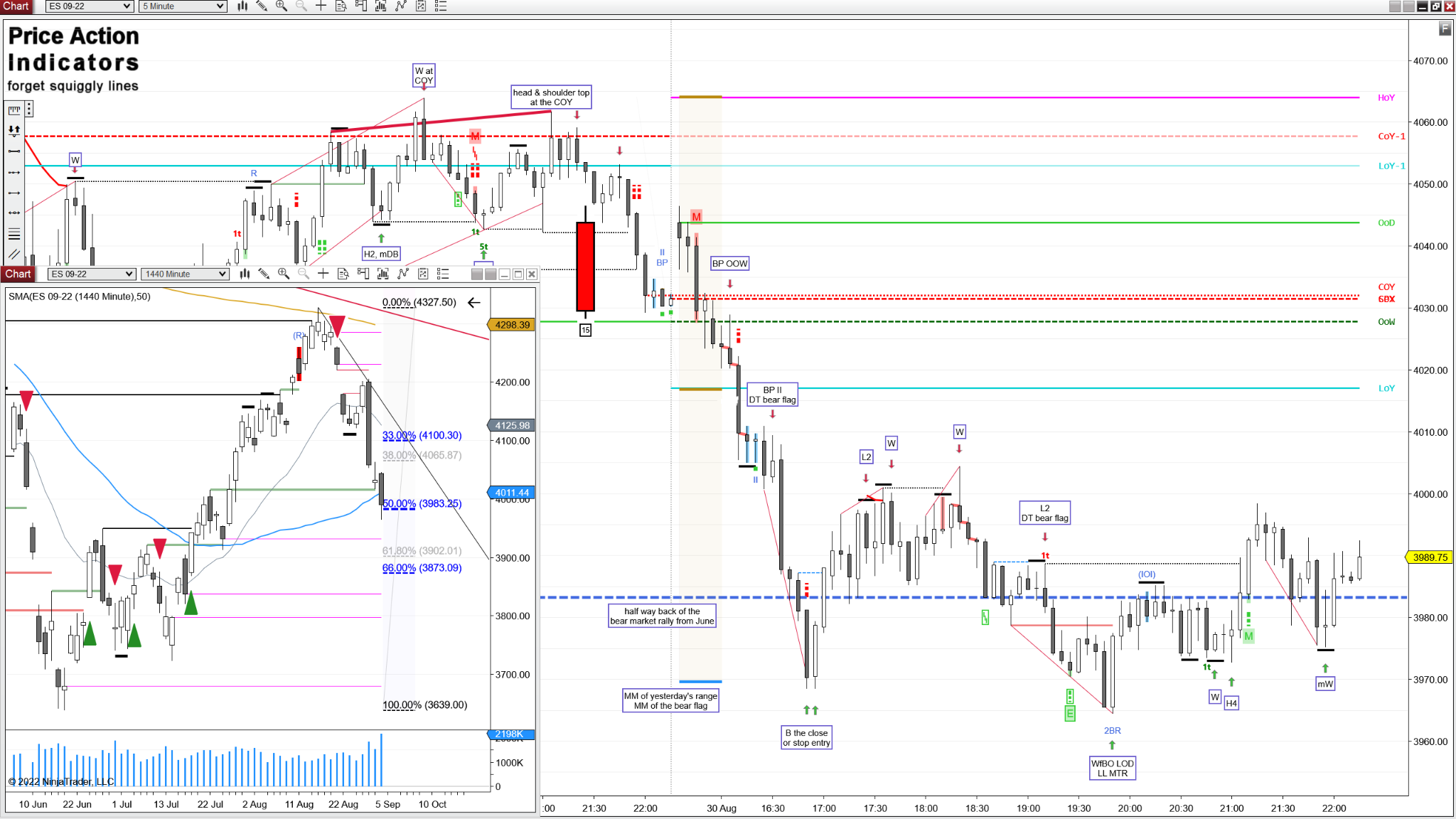Screen dimensions: 1456x819
Task: Select the extended line arrow tool with two nodes
Action: click(x=14, y=172)
